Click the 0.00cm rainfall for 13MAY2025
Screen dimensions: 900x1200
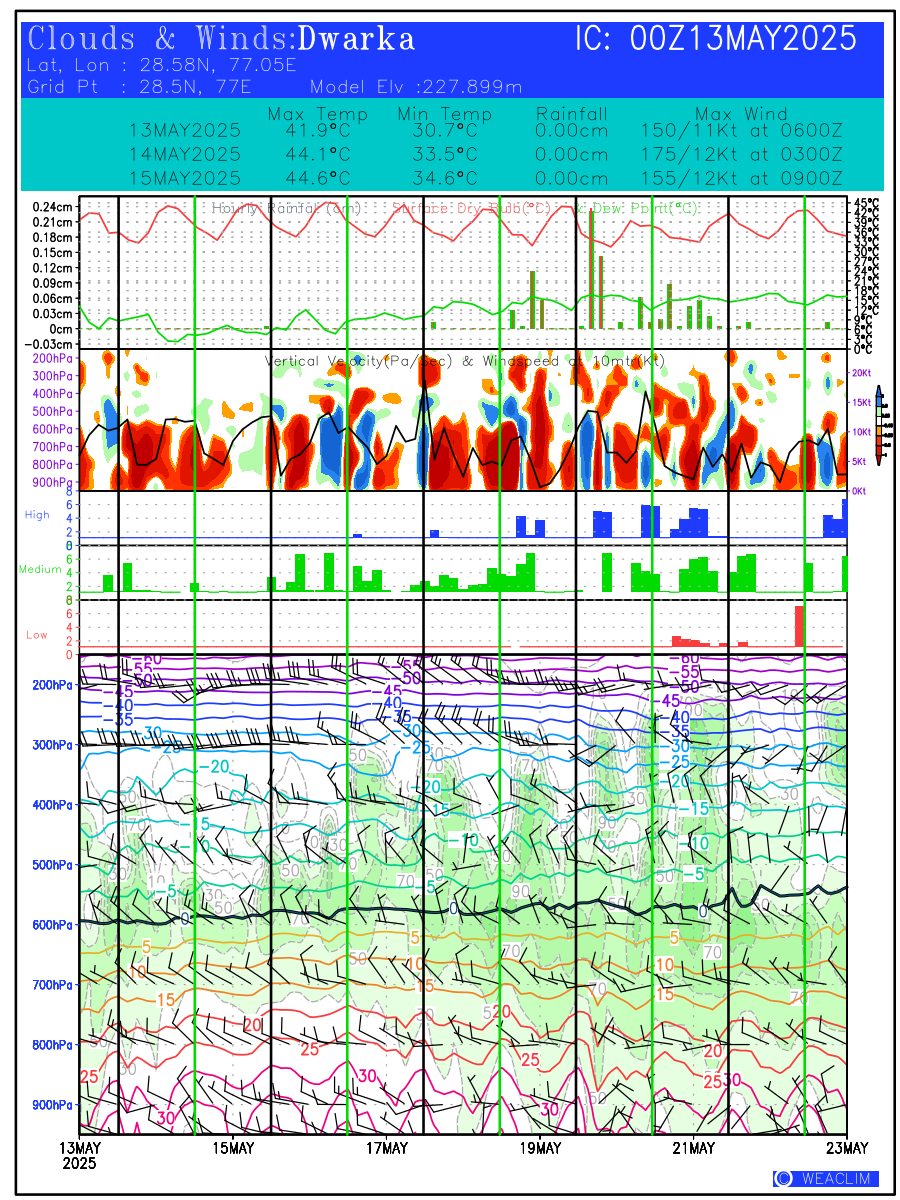coord(572,131)
